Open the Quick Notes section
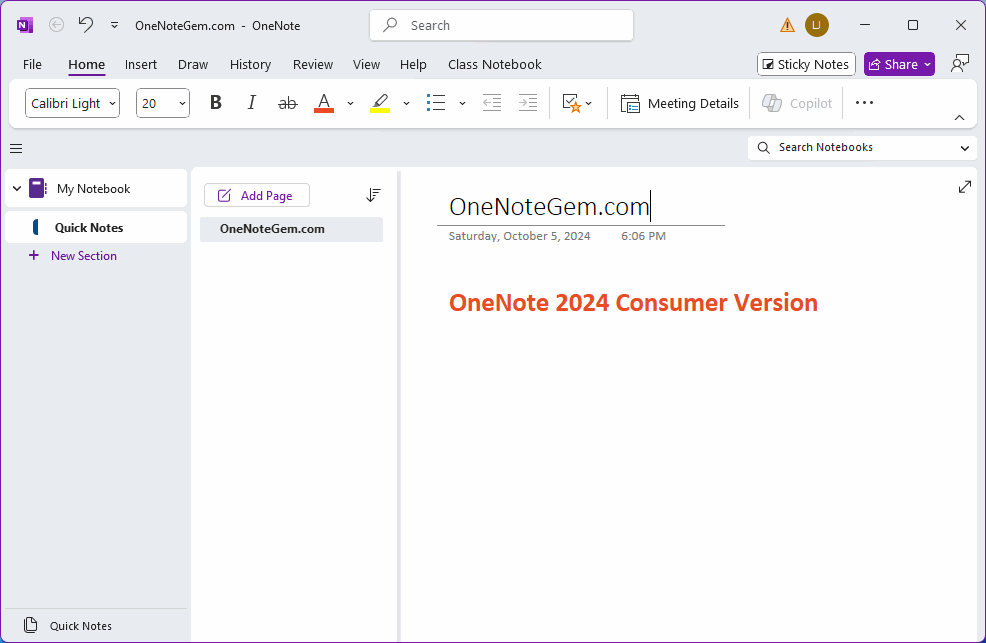 96,228
